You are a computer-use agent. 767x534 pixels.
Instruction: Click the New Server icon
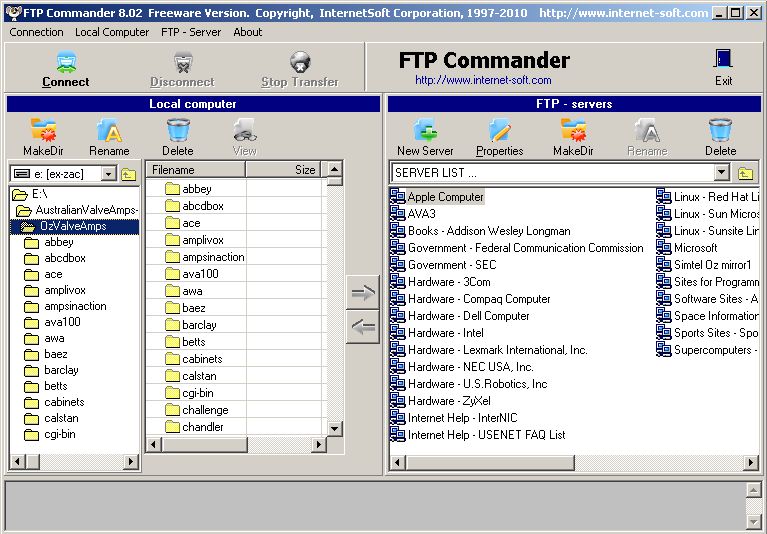[x=425, y=130]
